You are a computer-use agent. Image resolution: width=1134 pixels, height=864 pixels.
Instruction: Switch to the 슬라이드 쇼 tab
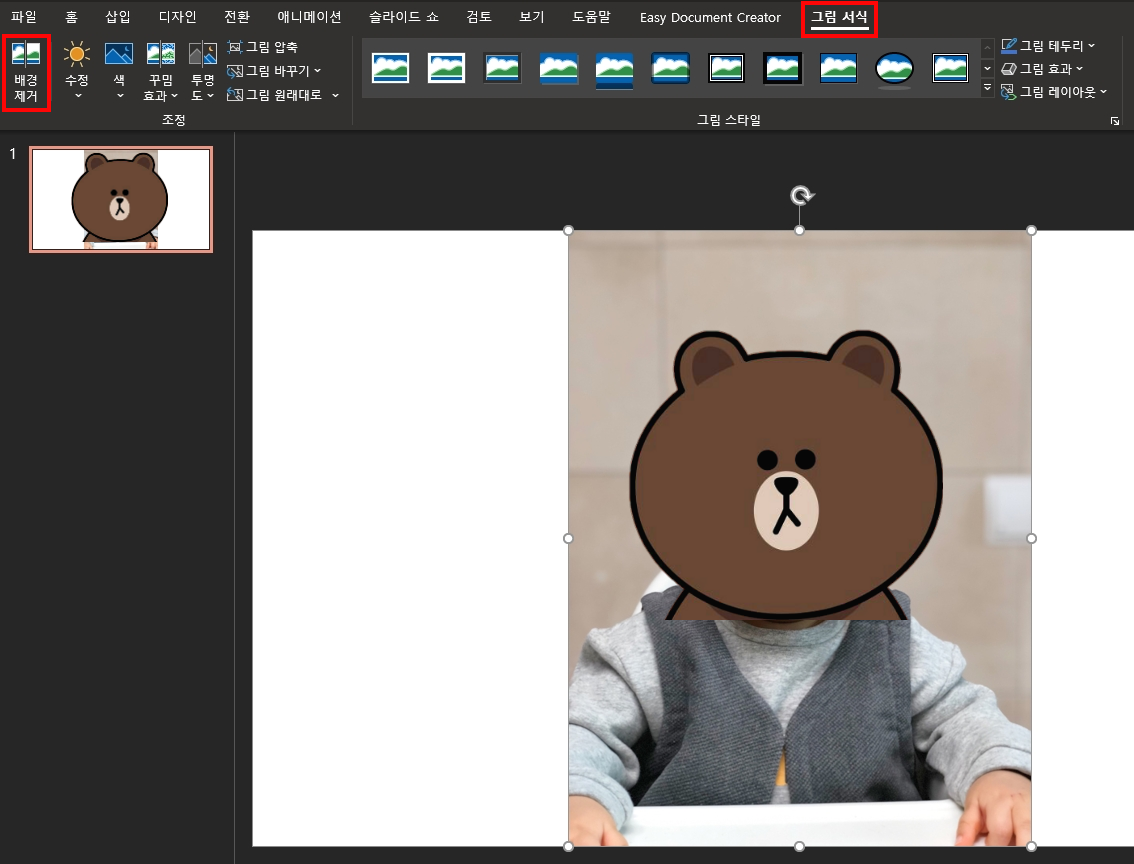coord(404,17)
